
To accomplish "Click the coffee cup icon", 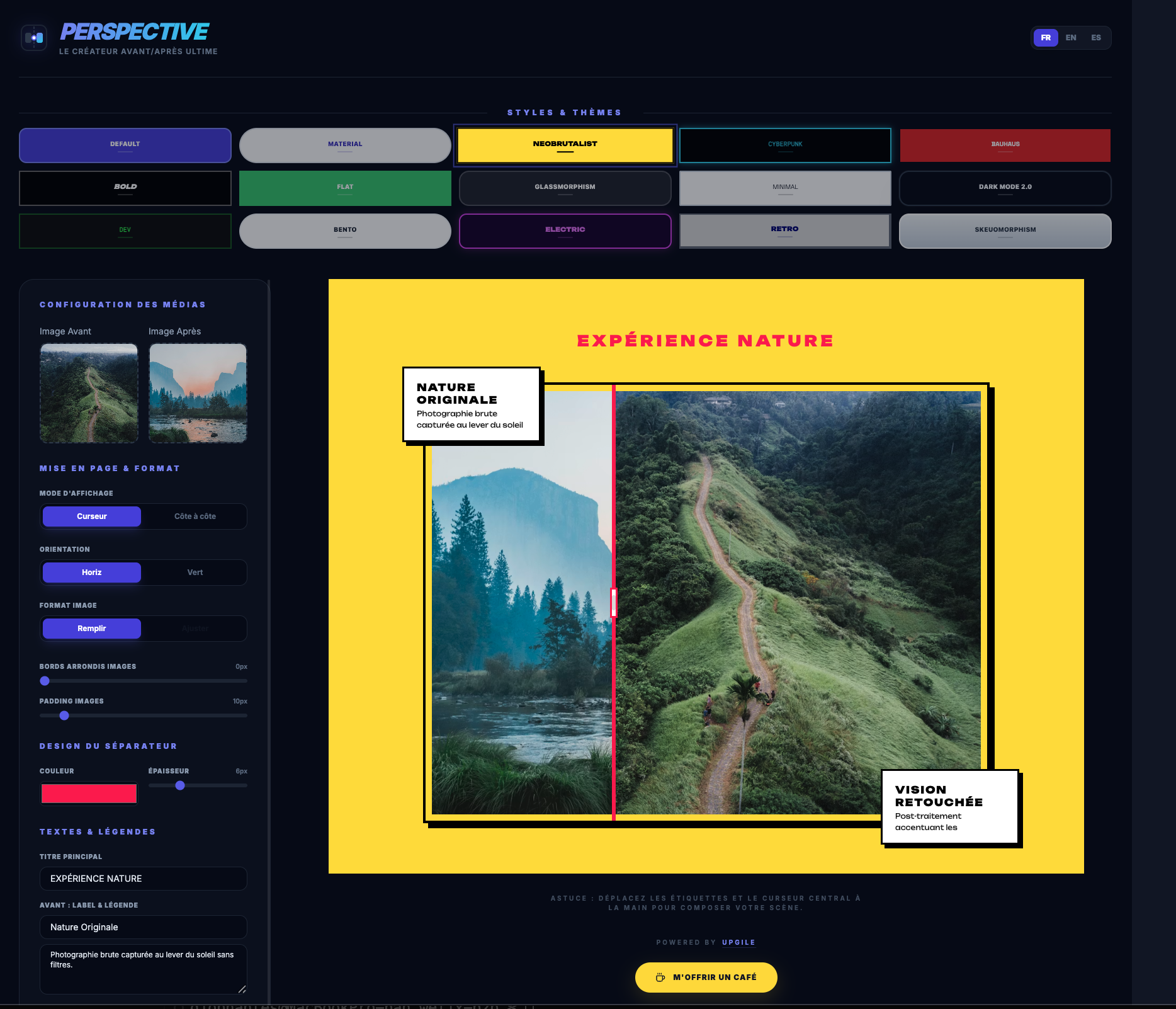I will [660, 977].
